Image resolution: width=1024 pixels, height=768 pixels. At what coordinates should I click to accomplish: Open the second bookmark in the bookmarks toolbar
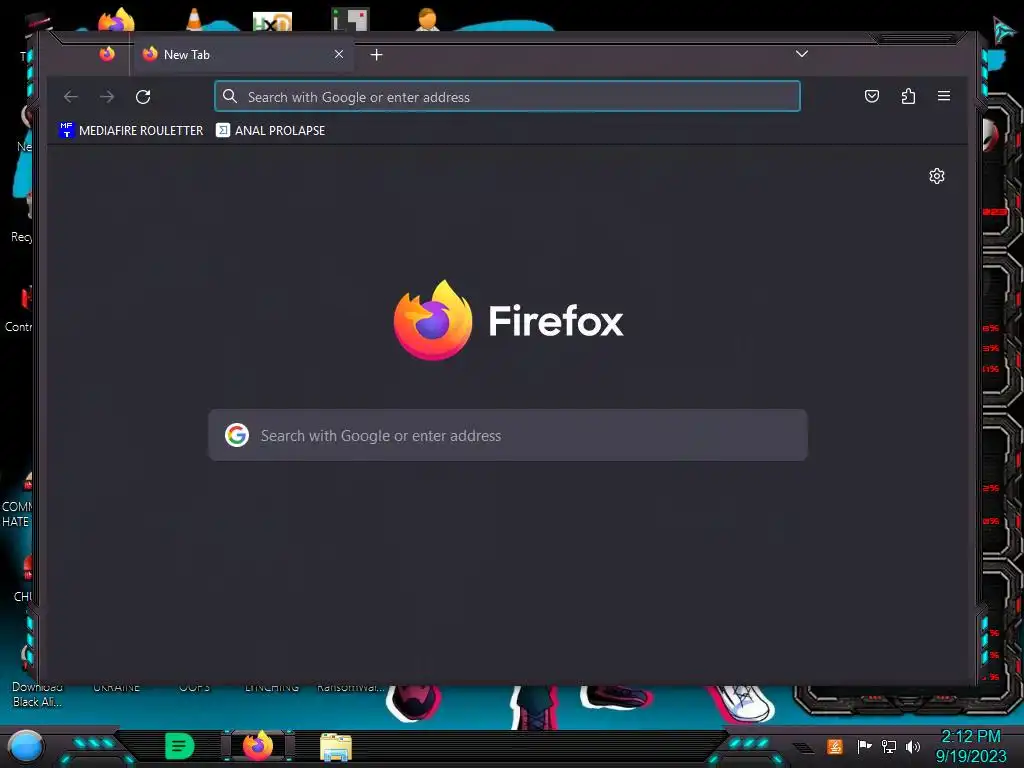point(271,131)
